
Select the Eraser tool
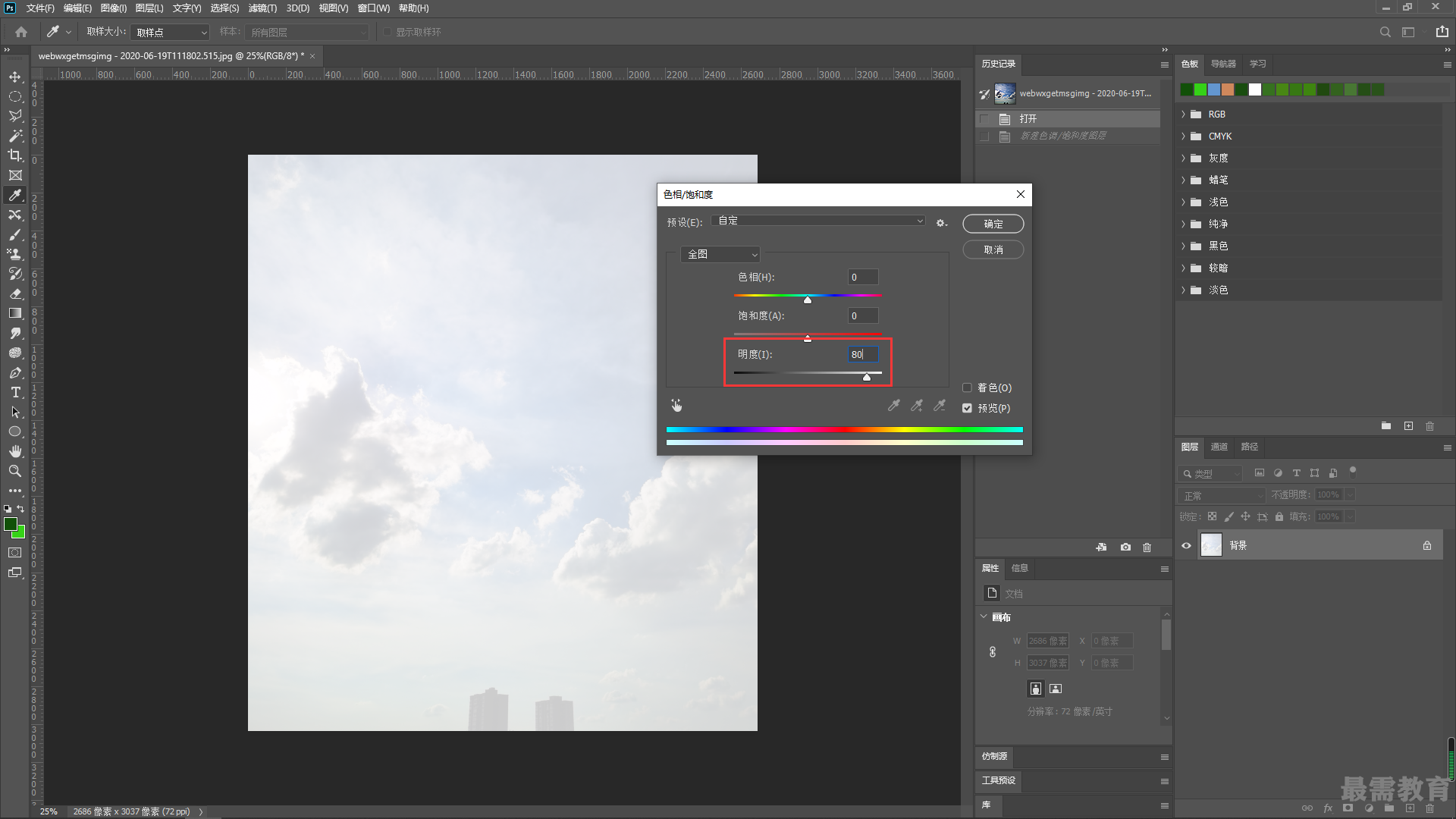point(15,293)
